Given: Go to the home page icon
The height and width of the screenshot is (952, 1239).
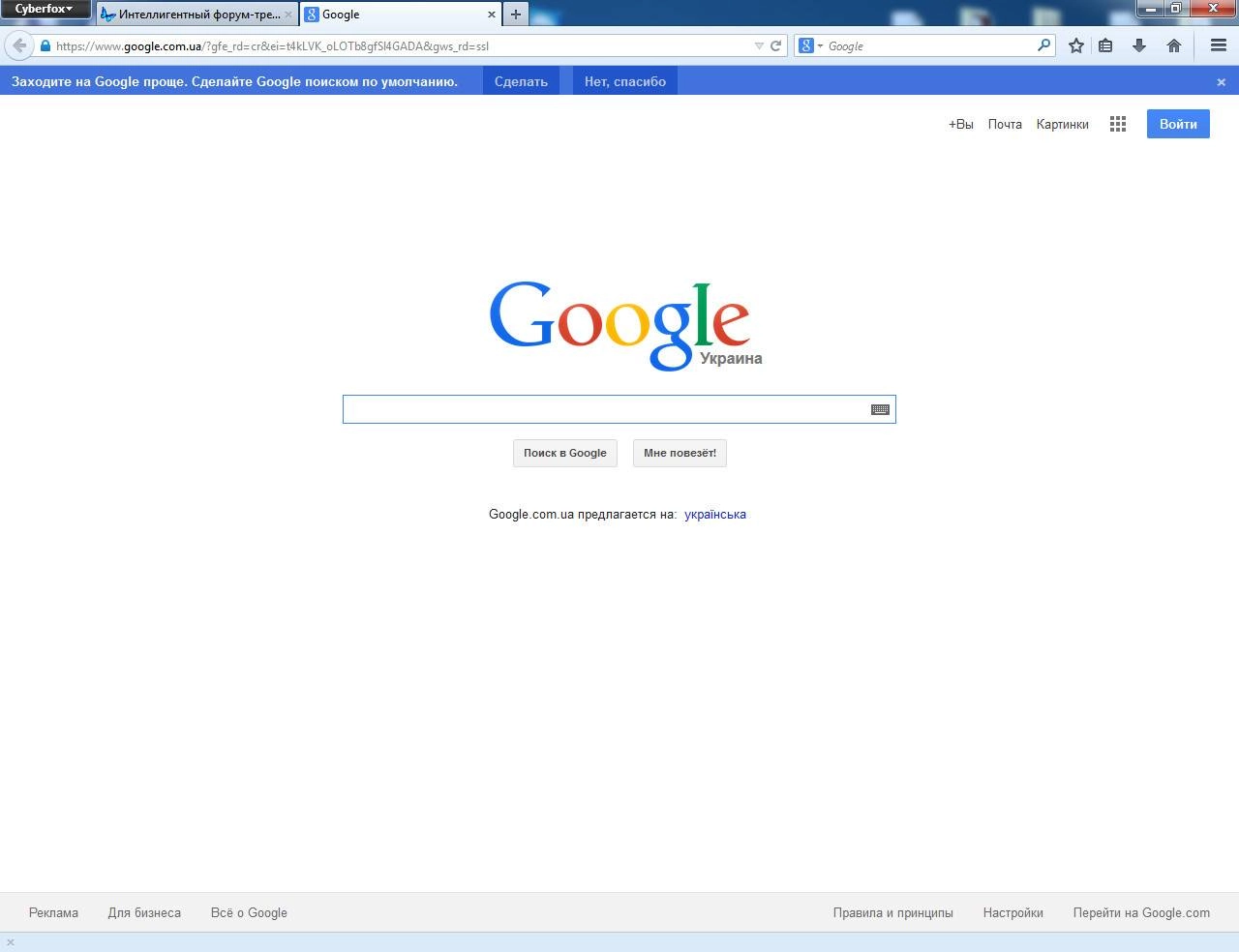Looking at the screenshot, I should [1174, 45].
